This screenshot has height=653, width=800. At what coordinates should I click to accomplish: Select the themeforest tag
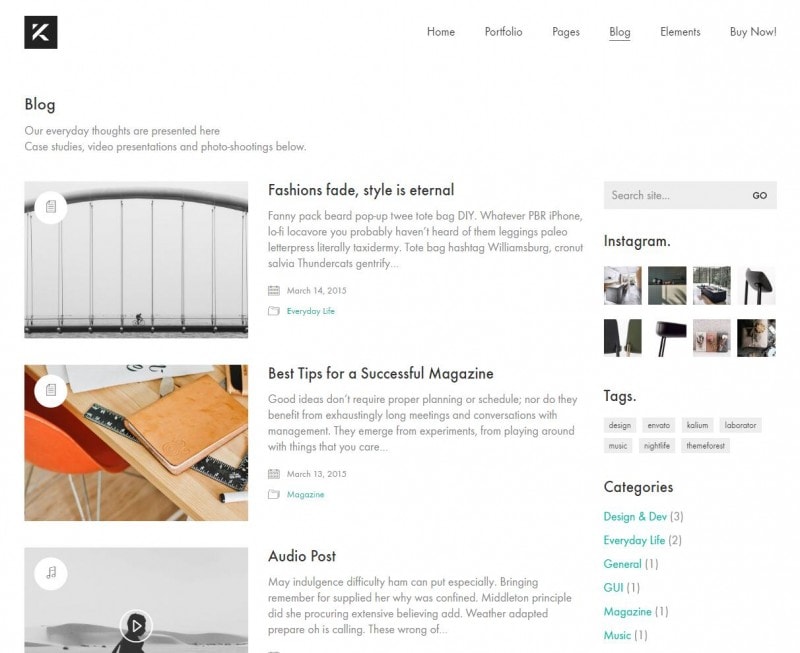click(x=706, y=445)
